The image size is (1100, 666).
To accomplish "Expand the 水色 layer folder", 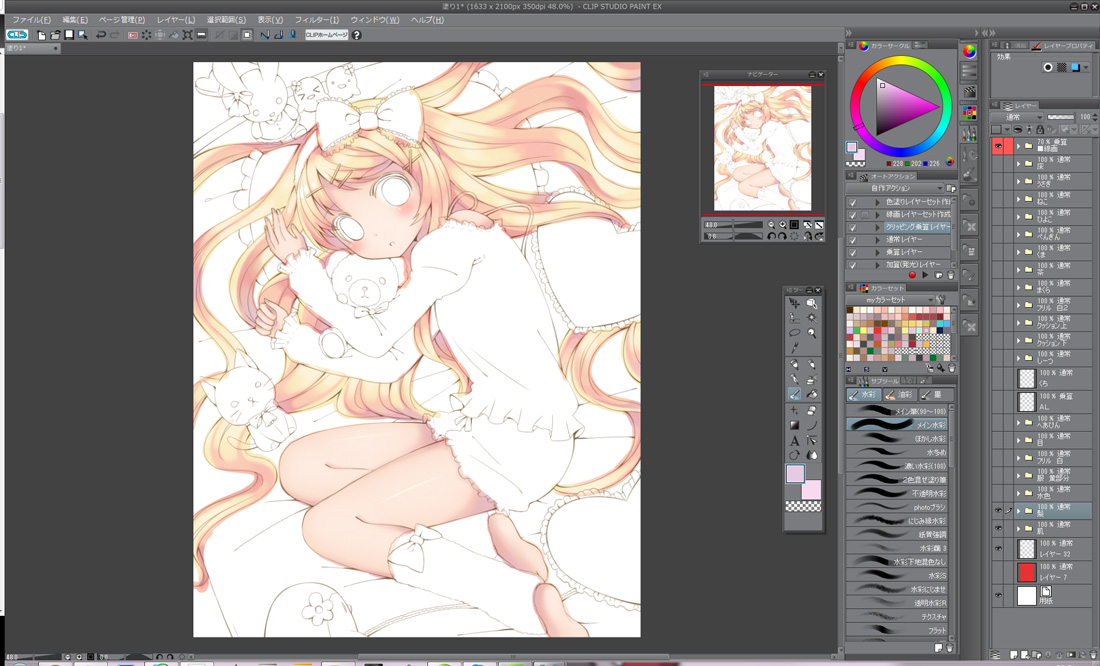I will 1019,493.
